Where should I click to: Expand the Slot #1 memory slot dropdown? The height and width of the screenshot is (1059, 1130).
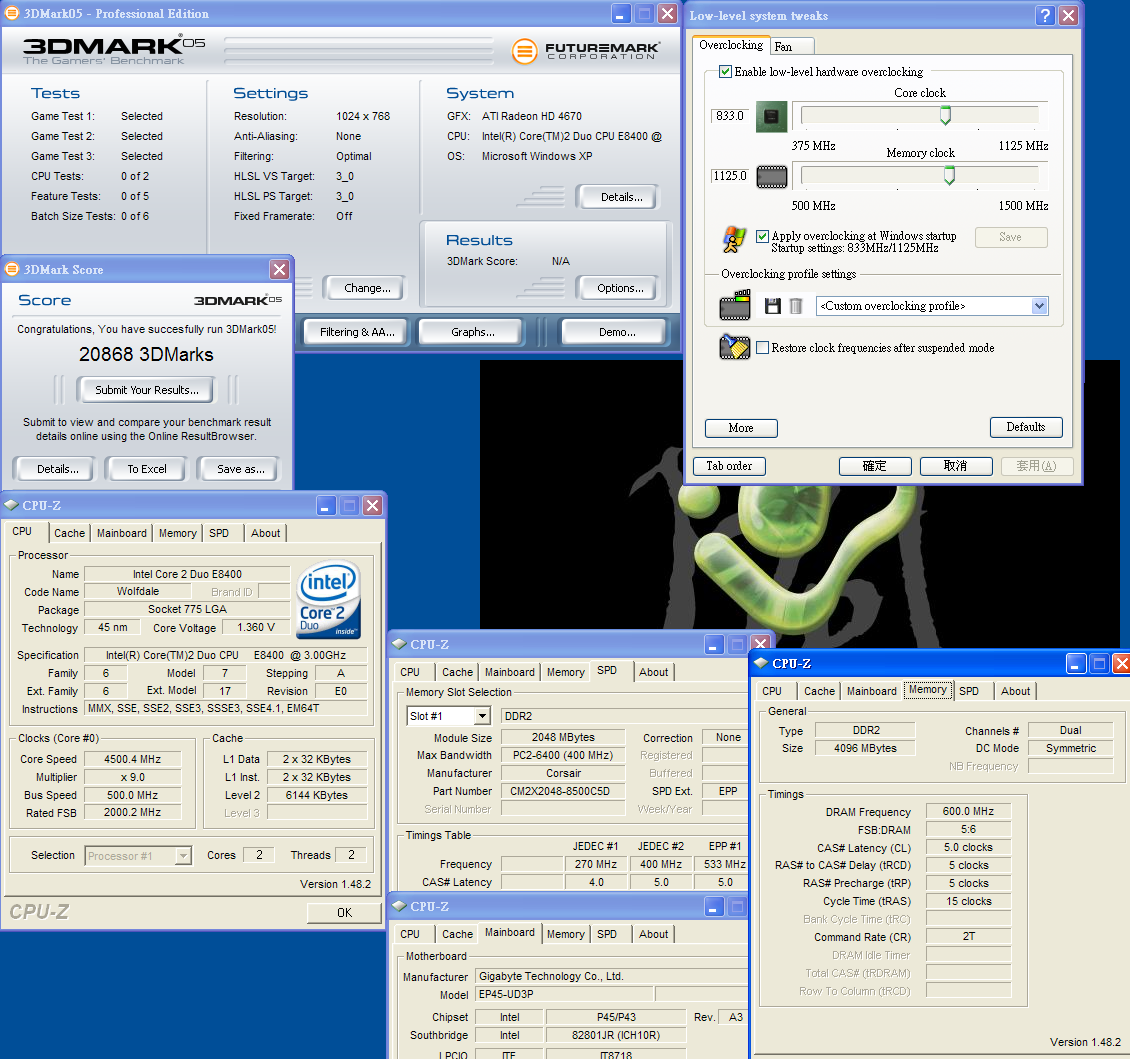[x=482, y=716]
